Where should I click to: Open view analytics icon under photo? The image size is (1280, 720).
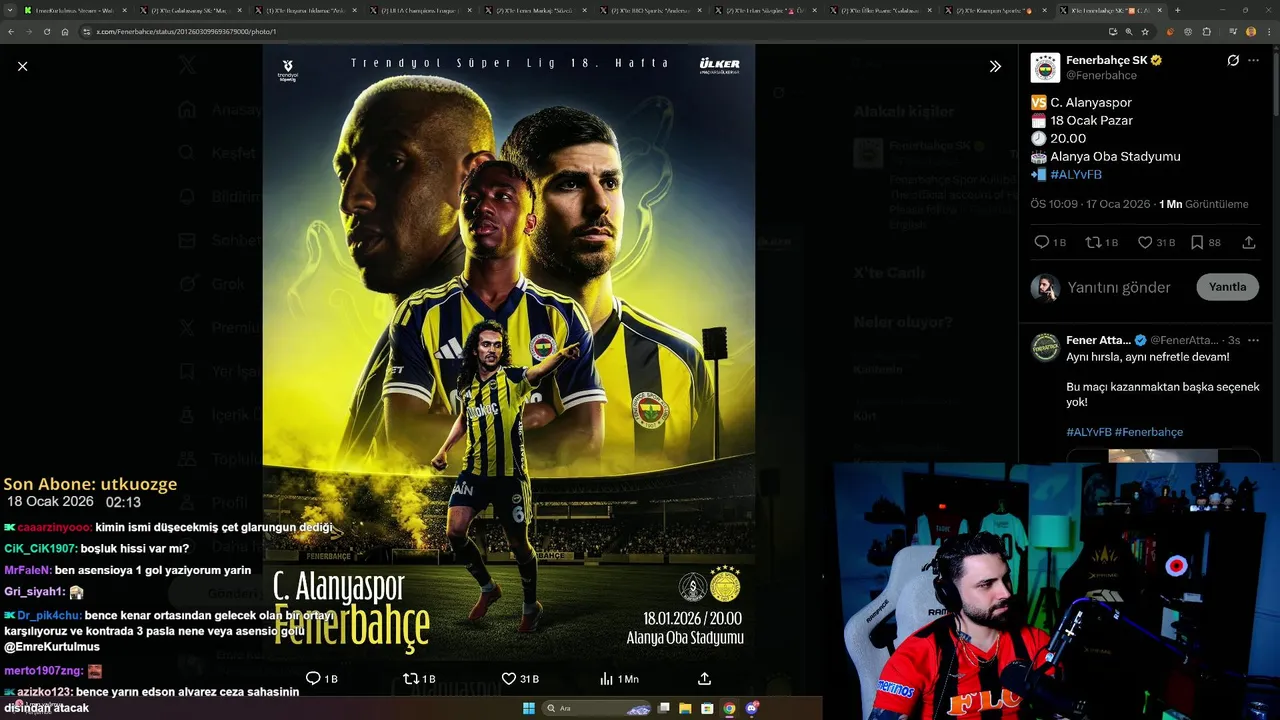point(606,678)
